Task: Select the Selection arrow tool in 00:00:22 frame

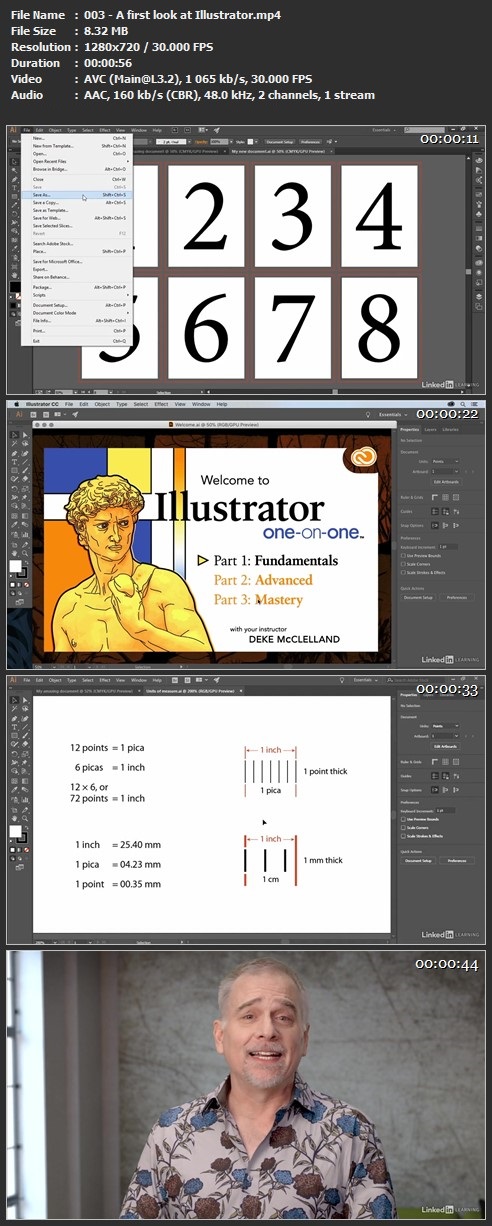Action: pos(14,435)
